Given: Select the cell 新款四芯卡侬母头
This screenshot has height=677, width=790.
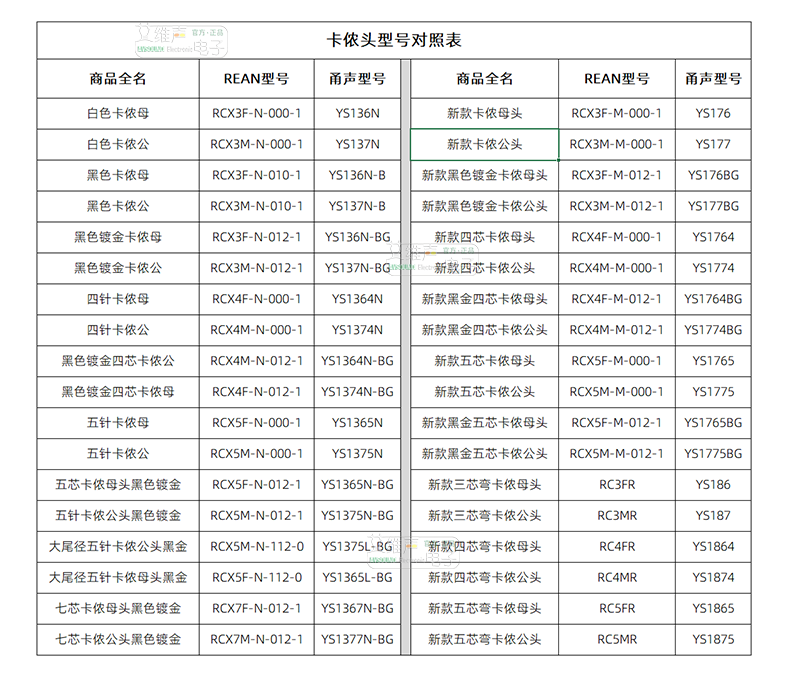Looking at the screenshot, I should click(485, 237).
